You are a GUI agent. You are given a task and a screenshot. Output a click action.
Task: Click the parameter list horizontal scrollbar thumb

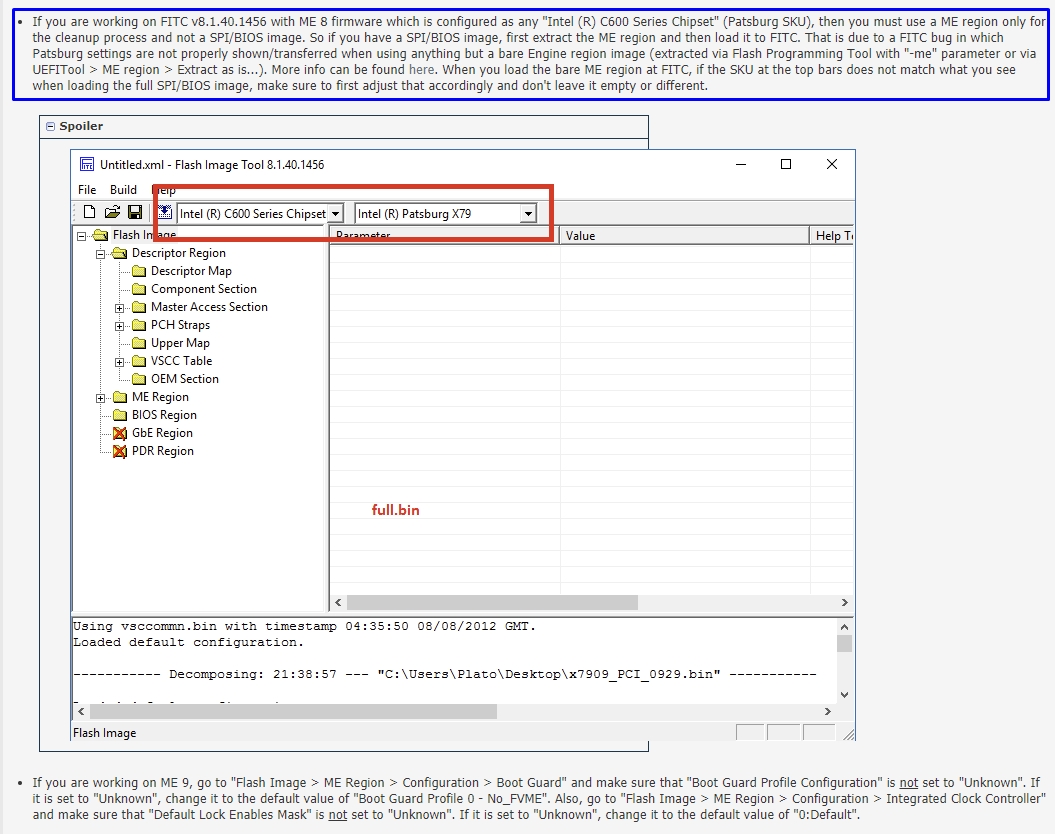click(493, 603)
